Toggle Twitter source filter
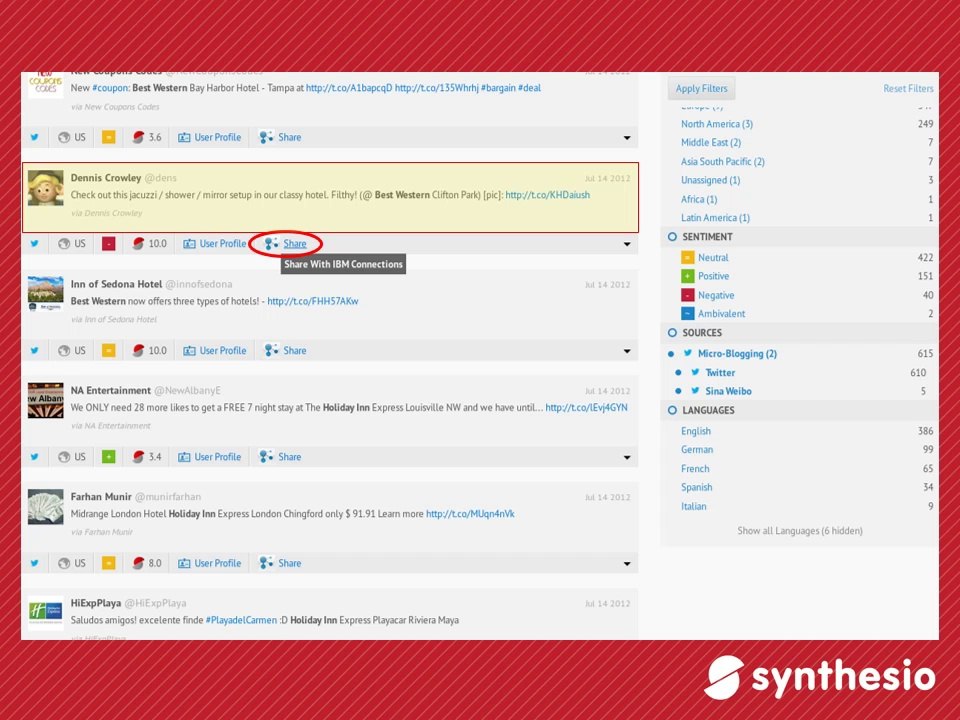960x720 pixels. pos(720,372)
